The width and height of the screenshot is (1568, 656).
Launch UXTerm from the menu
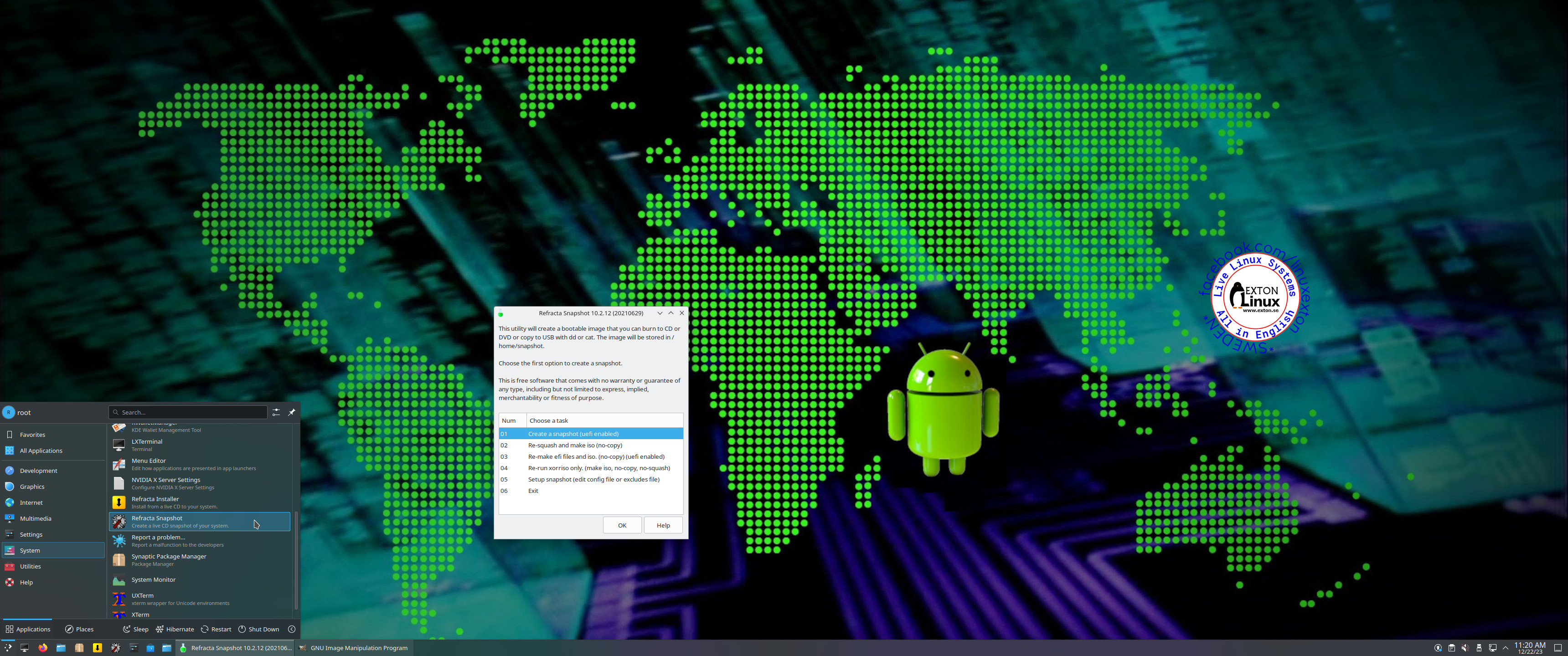200,599
